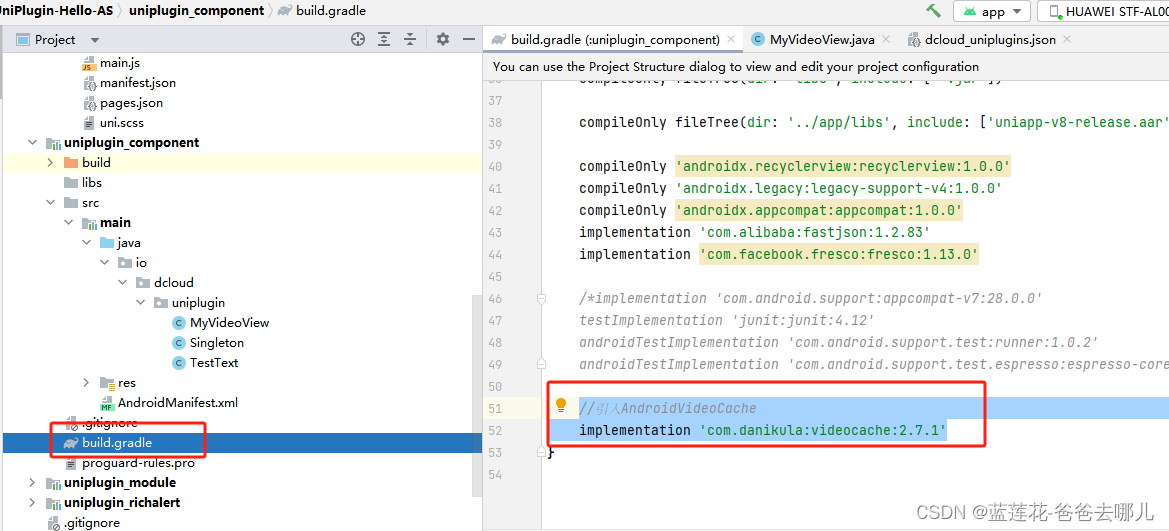
Task: Open the app run configuration dropdown
Action: click(x=992, y=11)
